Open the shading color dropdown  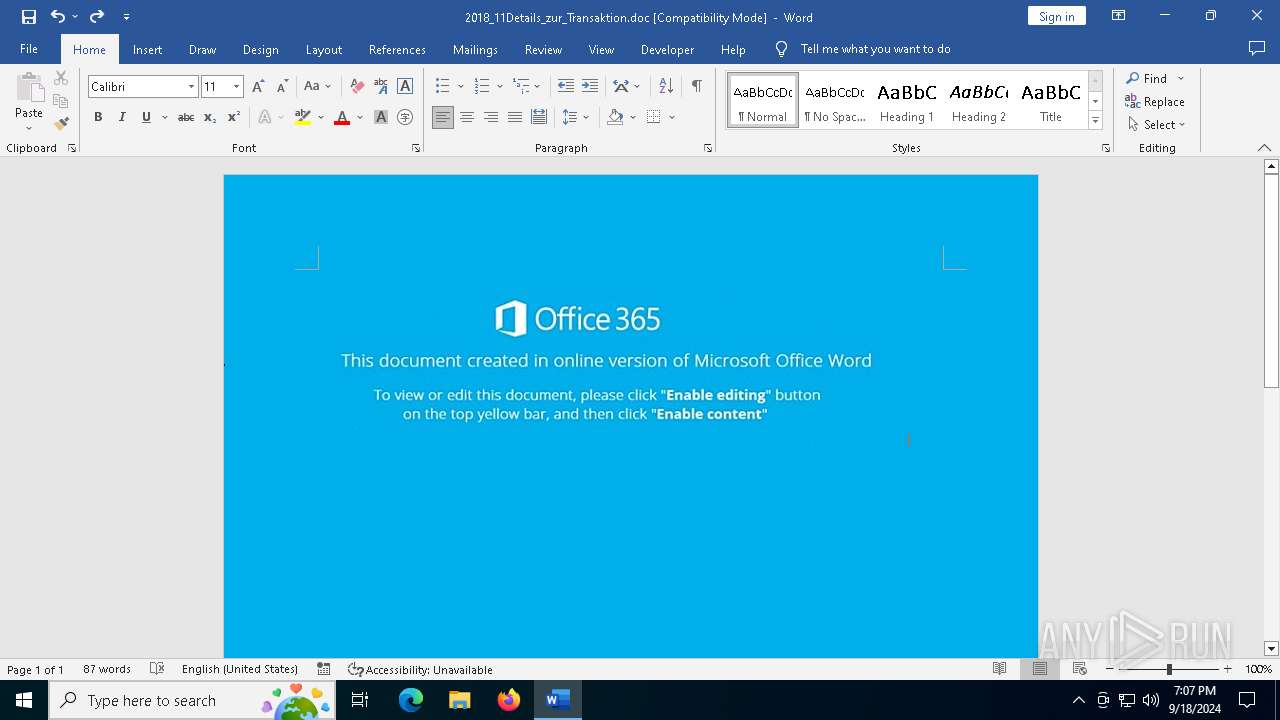(633, 117)
